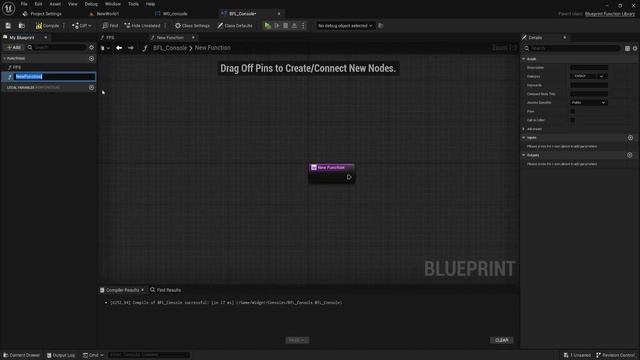Open the File menu

[x=24, y=4]
